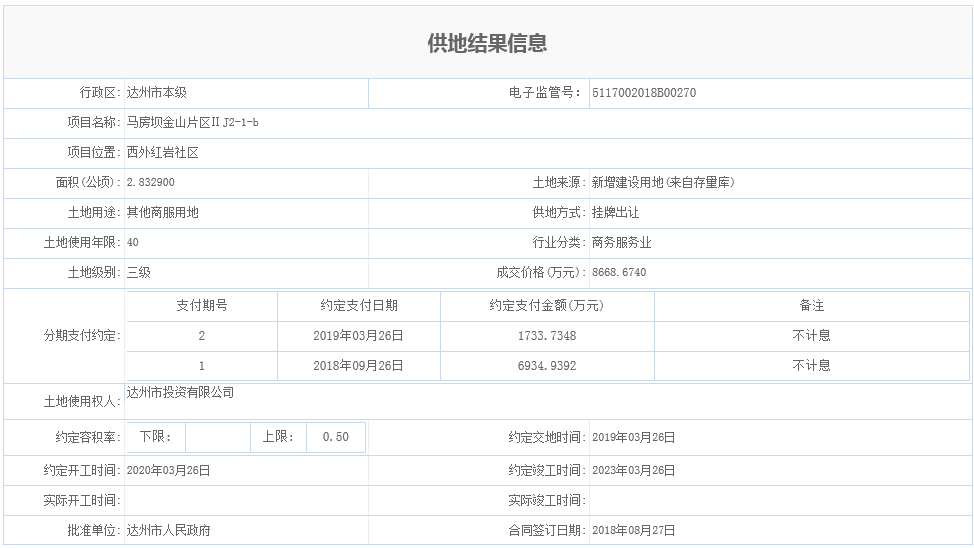Select the land user 达州市投资有限公司
974x548 pixels.
coord(180,392)
